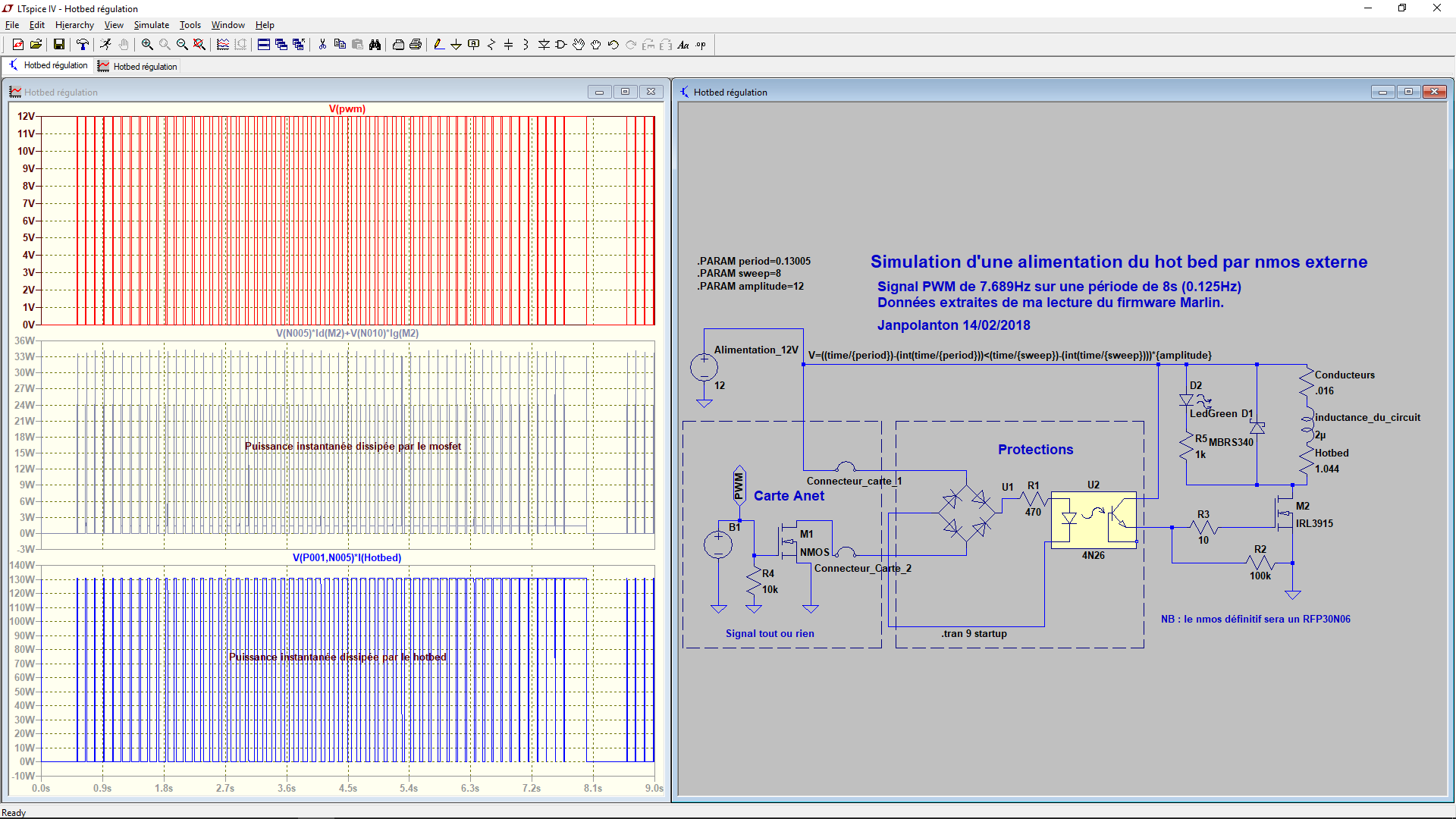Open print setup icon
This screenshot has width=1456, height=819.
coord(398,45)
